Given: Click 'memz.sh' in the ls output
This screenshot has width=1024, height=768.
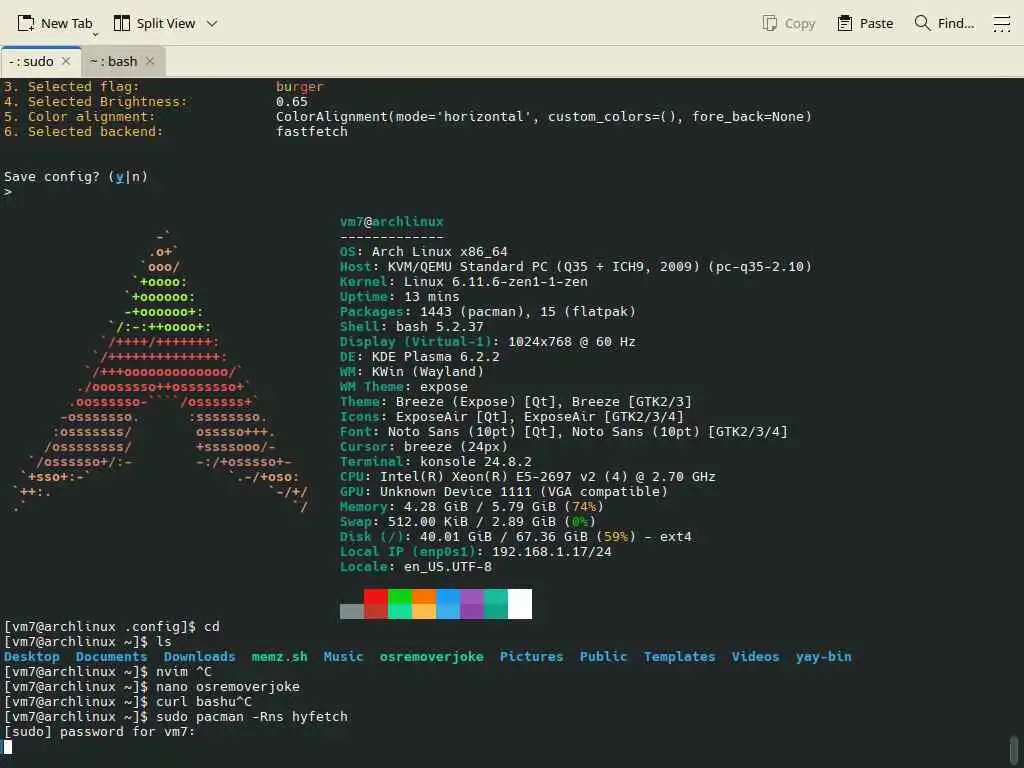Looking at the screenshot, I should [280, 657].
